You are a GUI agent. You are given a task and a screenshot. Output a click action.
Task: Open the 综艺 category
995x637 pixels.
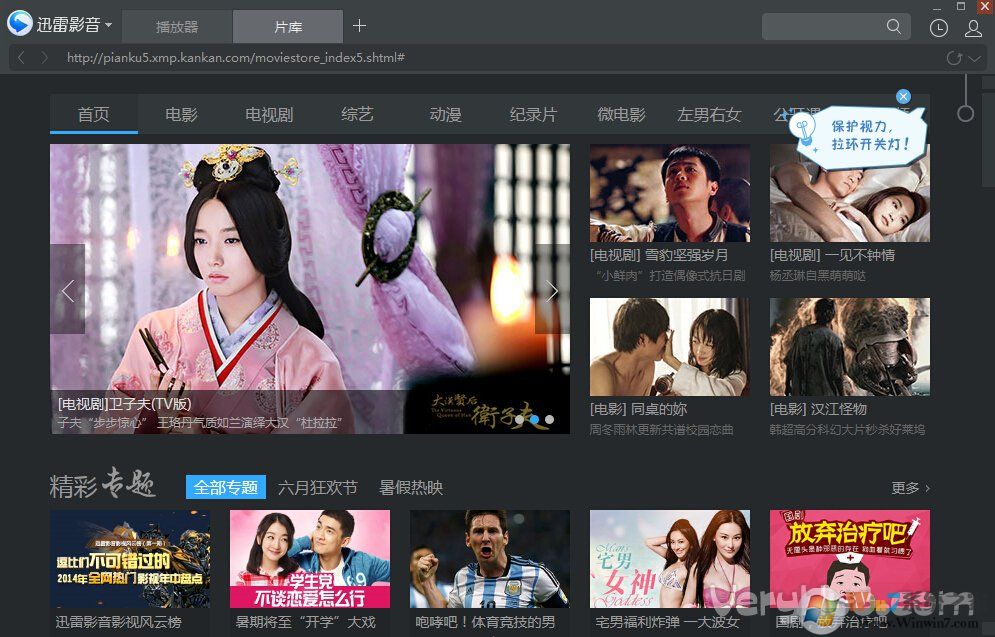[x=357, y=114]
